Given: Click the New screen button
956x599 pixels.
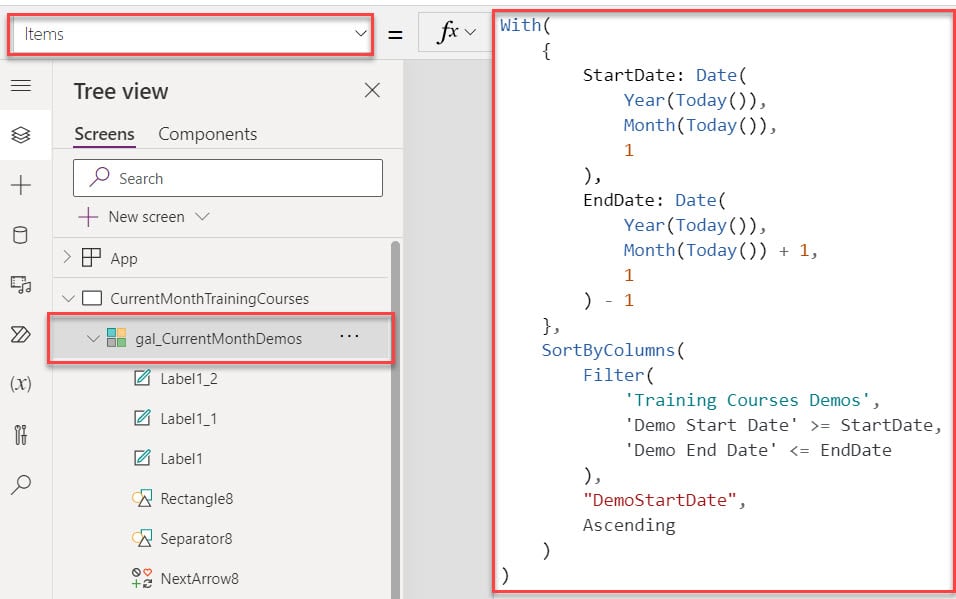Looking at the screenshot, I should (144, 217).
